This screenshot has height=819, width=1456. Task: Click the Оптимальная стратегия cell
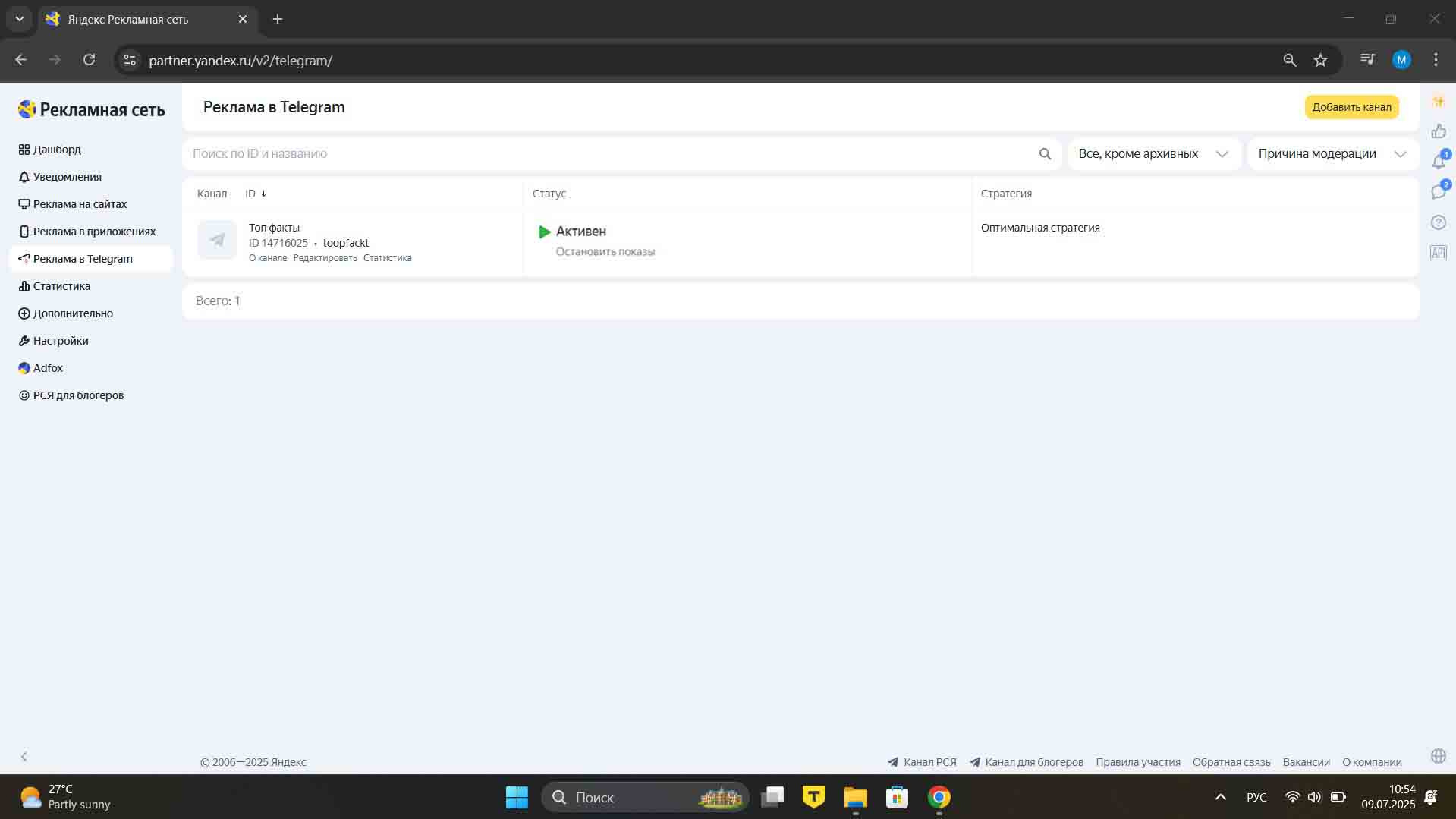(x=1040, y=228)
